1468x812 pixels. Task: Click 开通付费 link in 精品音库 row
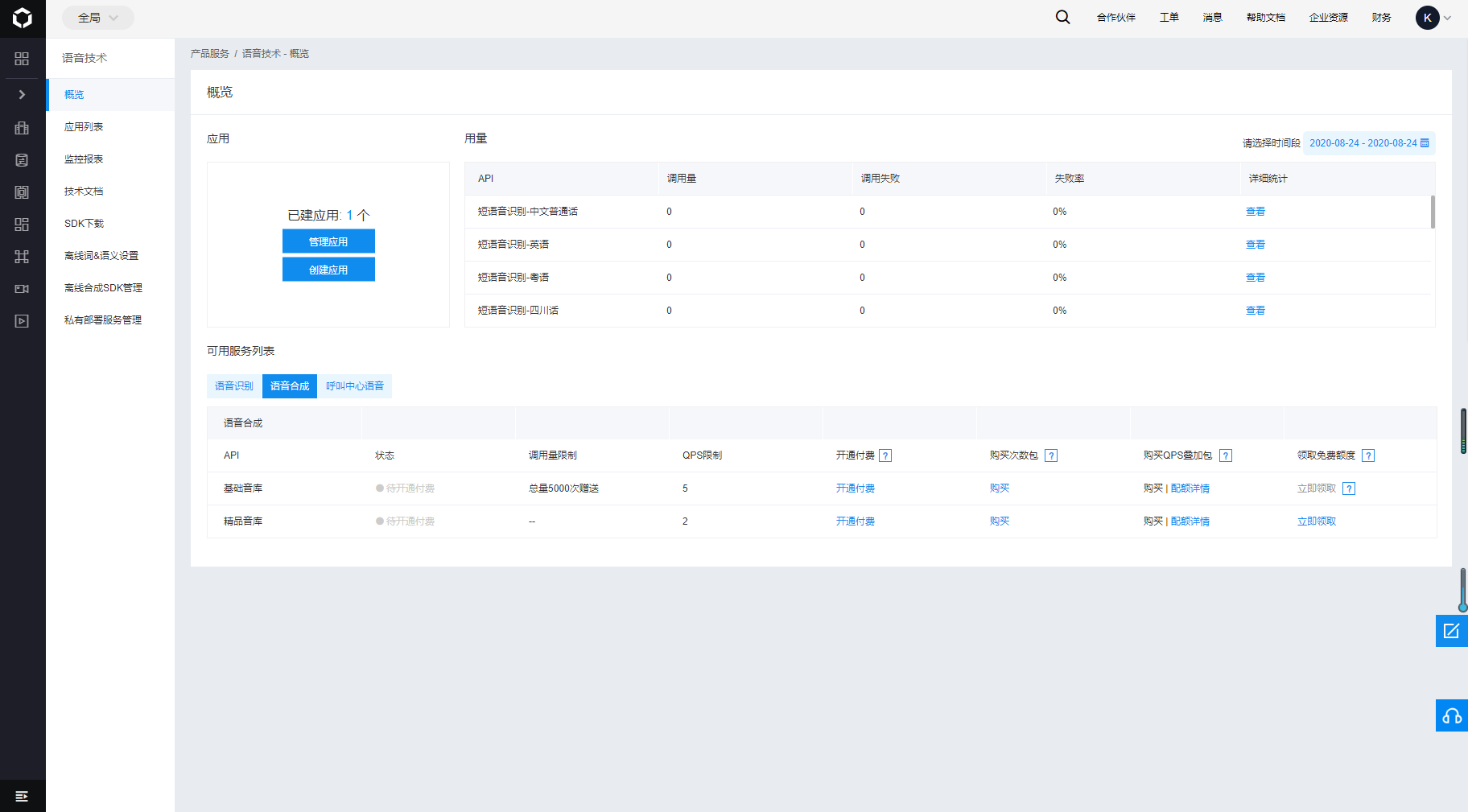[x=855, y=521]
